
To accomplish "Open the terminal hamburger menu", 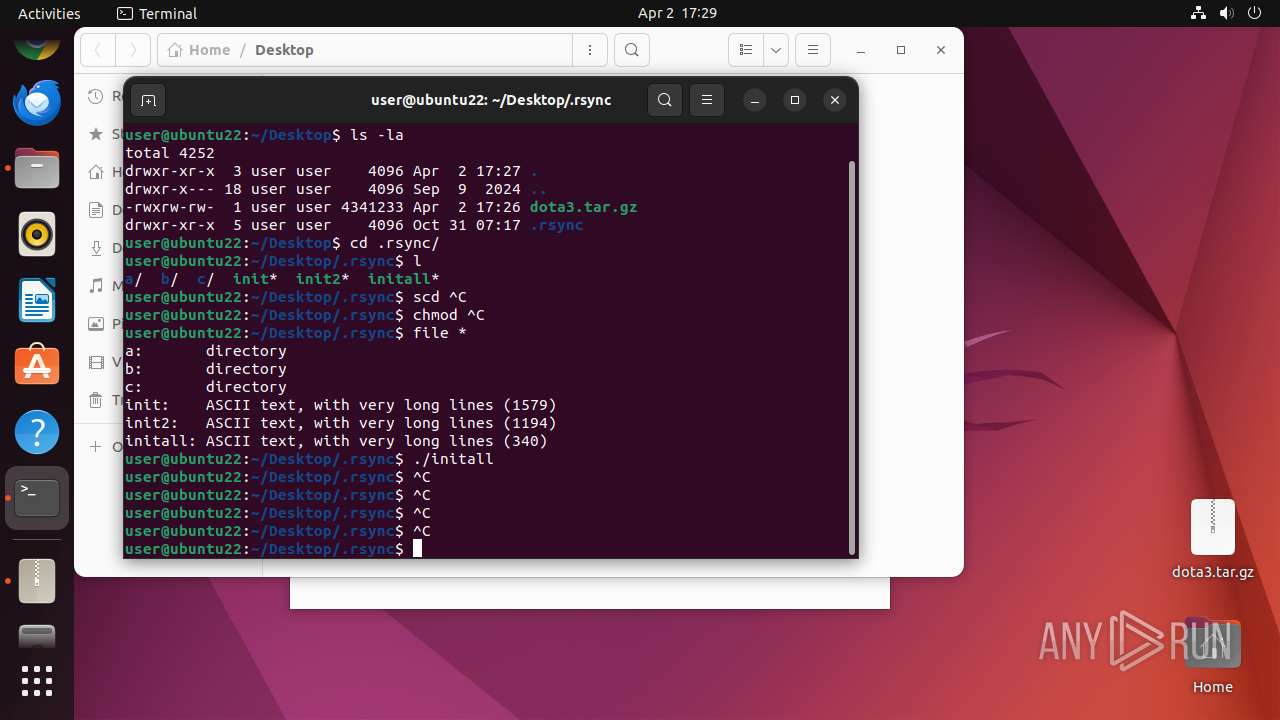I will coord(707,100).
